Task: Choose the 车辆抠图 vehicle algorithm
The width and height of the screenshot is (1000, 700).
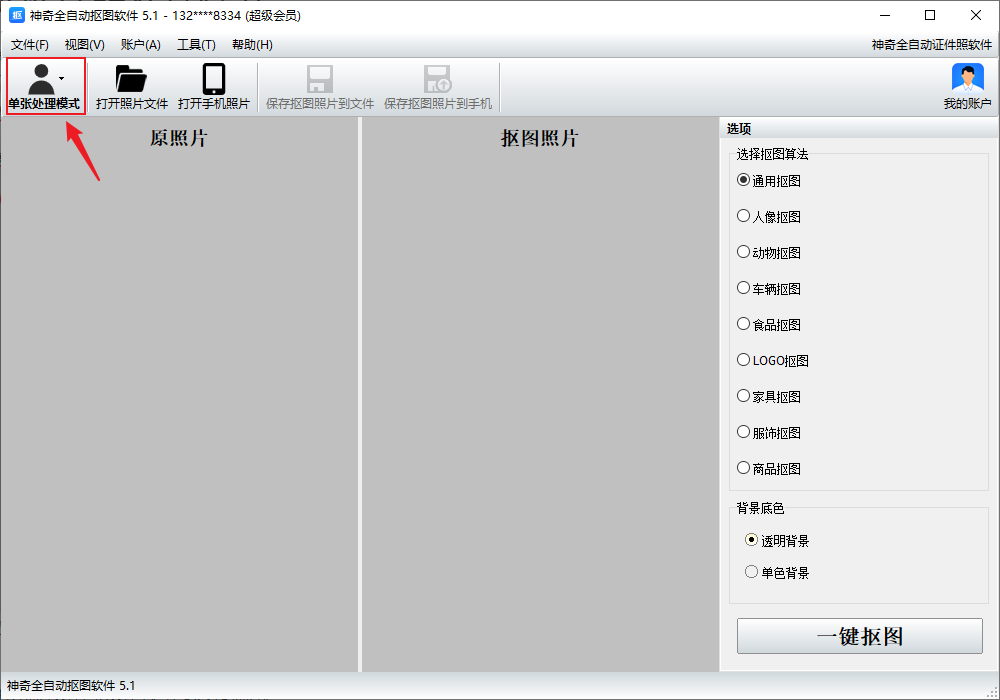Action: click(743, 288)
